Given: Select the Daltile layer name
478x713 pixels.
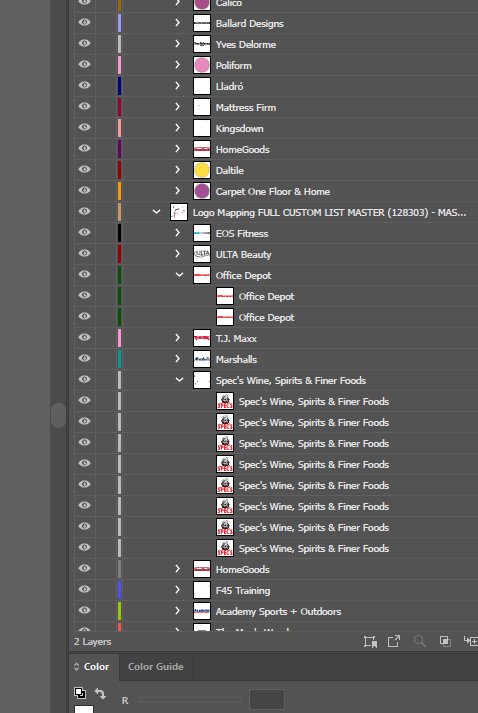Looking at the screenshot, I should pos(230,171).
